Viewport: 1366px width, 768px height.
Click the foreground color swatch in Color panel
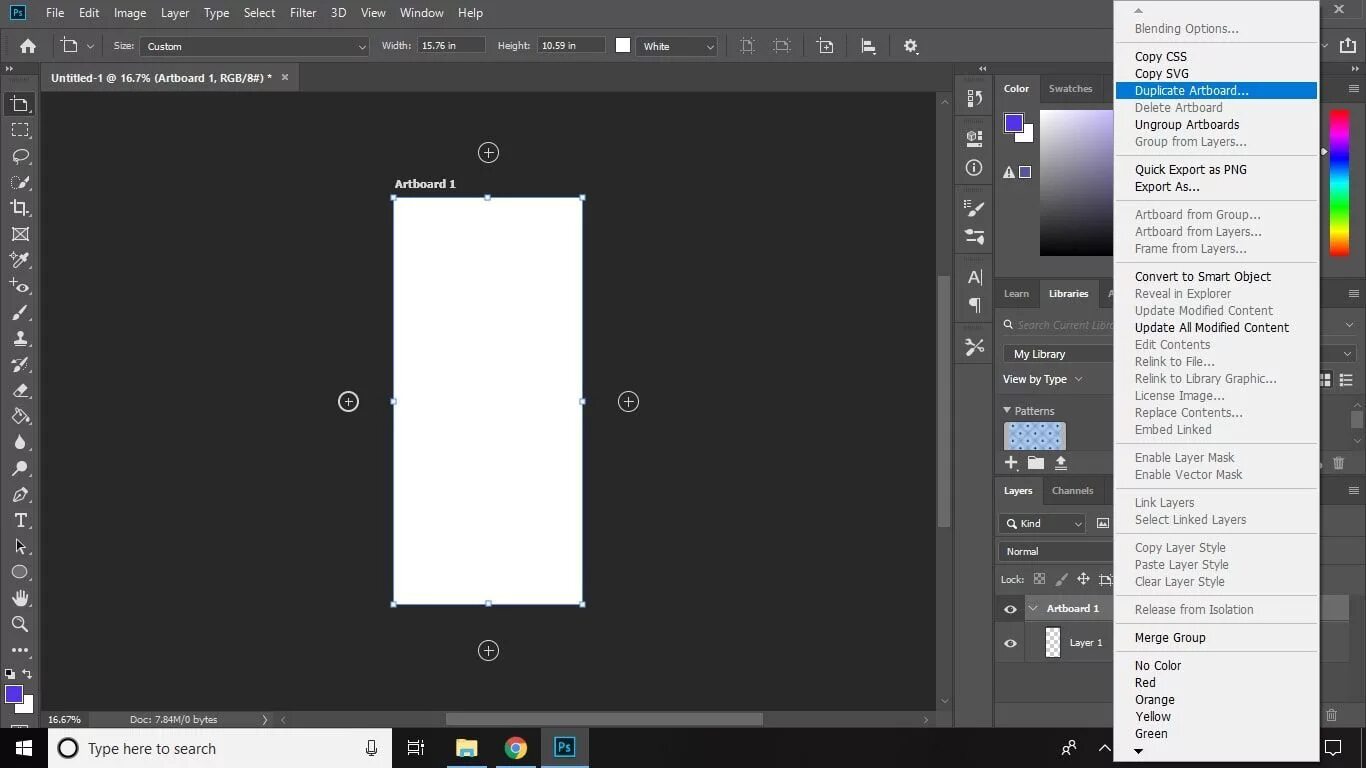click(x=1014, y=123)
